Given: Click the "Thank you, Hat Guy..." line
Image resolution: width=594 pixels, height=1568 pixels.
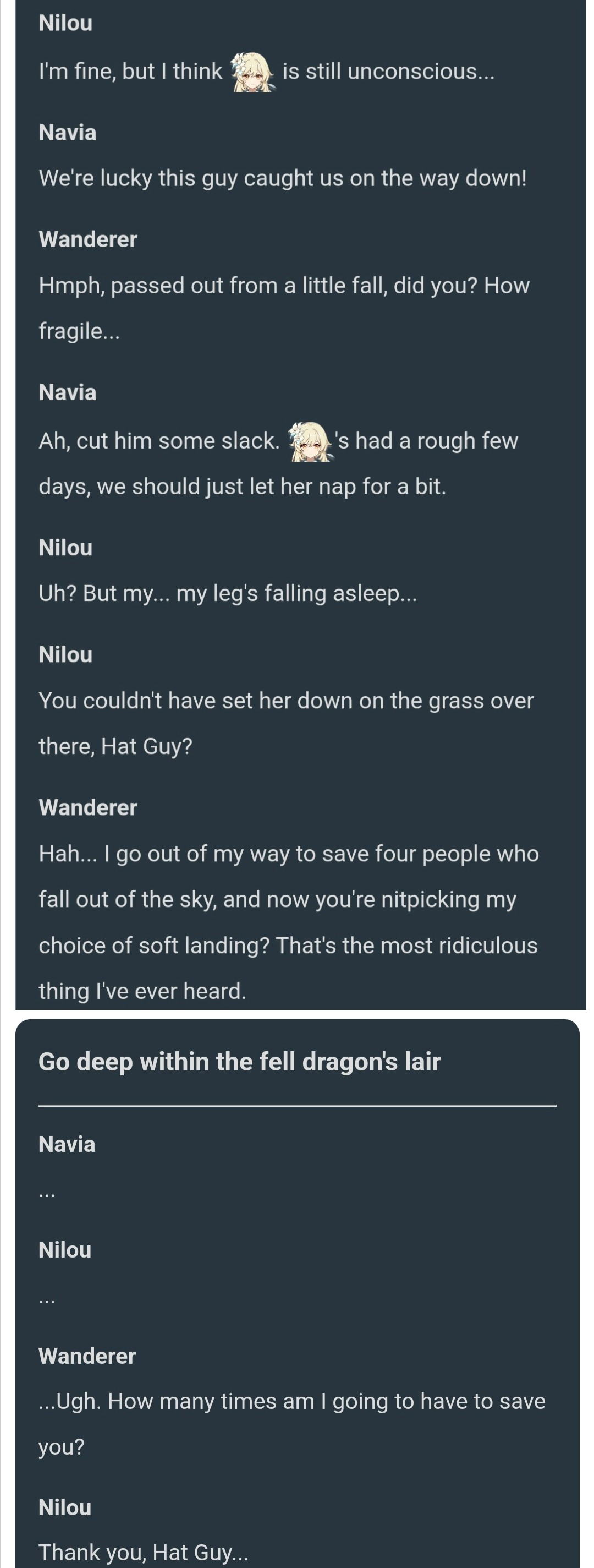Looking at the screenshot, I should click(x=144, y=1552).
